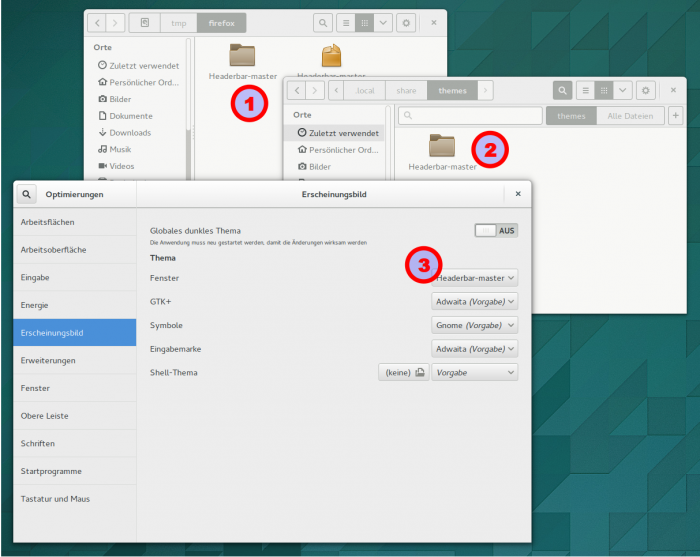
Task: Click the plus button beside Alle Dateien
Action: [675, 116]
